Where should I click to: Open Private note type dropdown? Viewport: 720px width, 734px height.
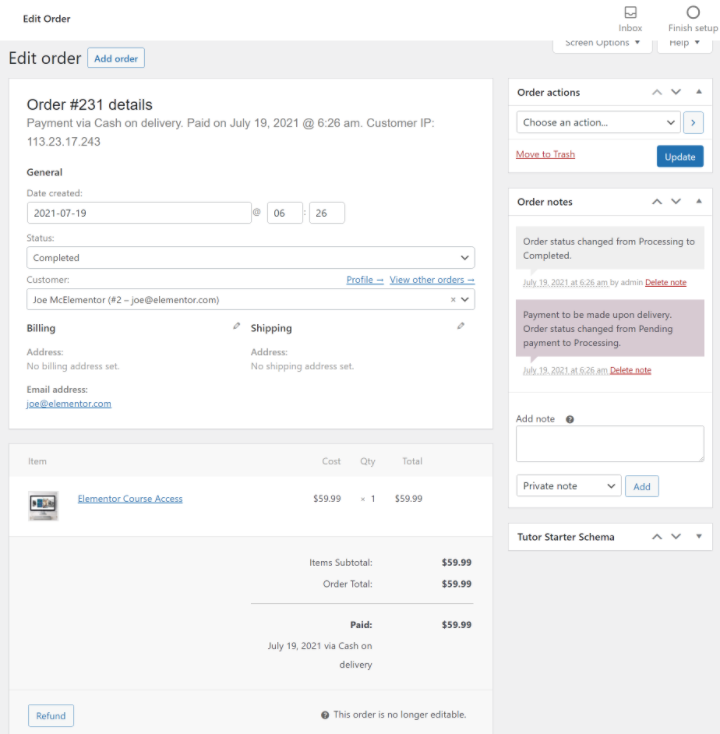pyautogui.click(x=569, y=486)
